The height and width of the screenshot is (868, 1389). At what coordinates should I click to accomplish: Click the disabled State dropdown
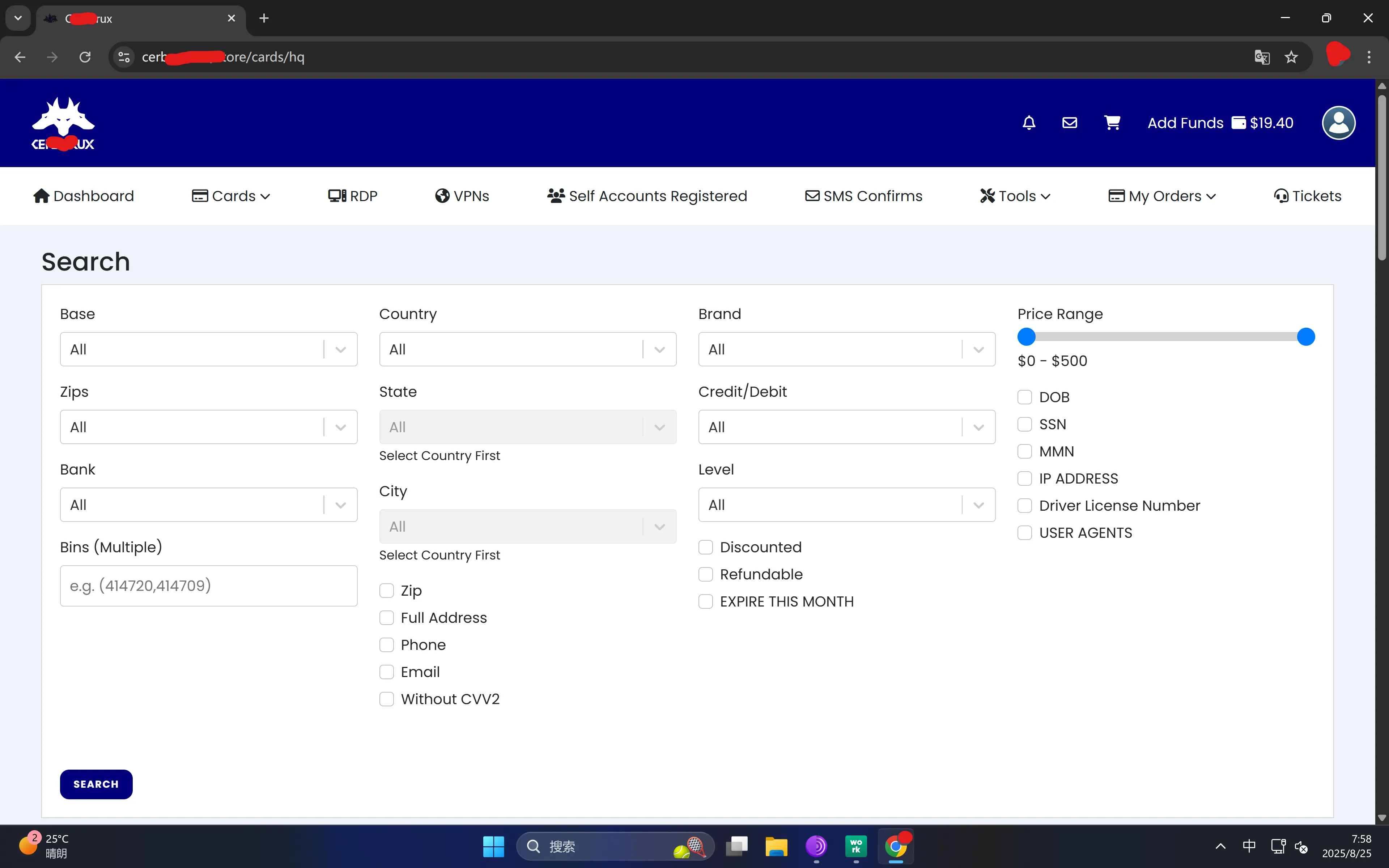(527, 426)
